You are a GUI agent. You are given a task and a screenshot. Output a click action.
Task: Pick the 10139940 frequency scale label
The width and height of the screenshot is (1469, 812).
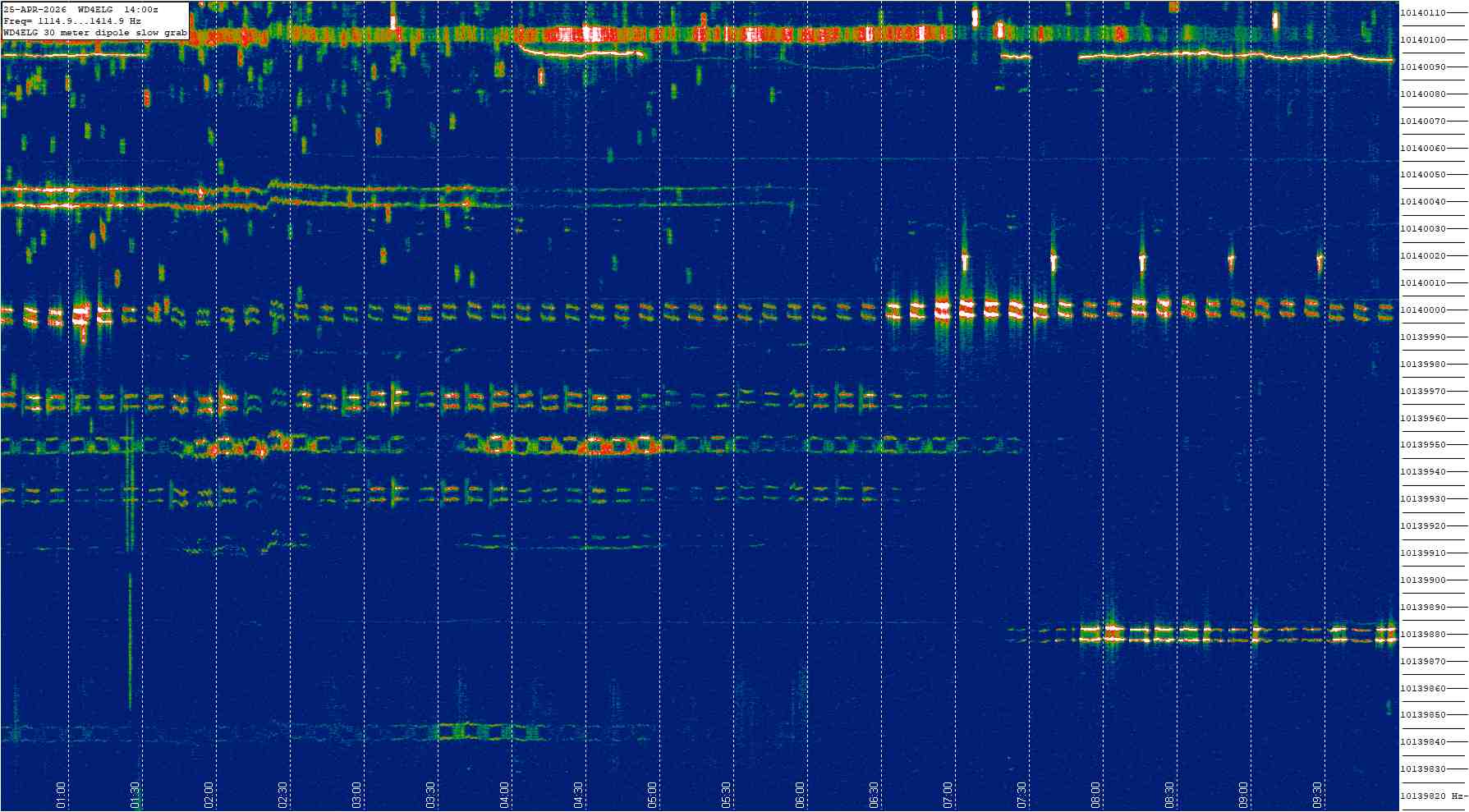(x=1423, y=472)
